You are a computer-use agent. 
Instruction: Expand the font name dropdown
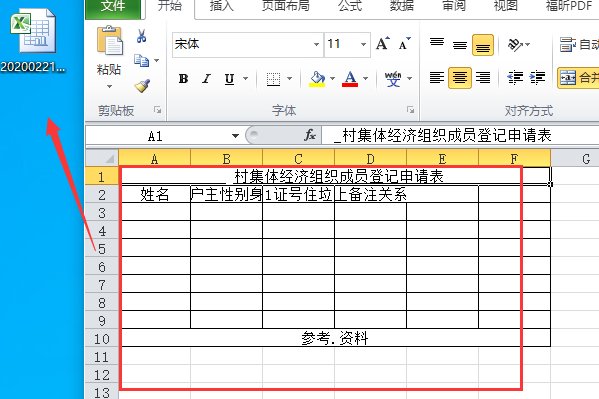[x=316, y=44]
